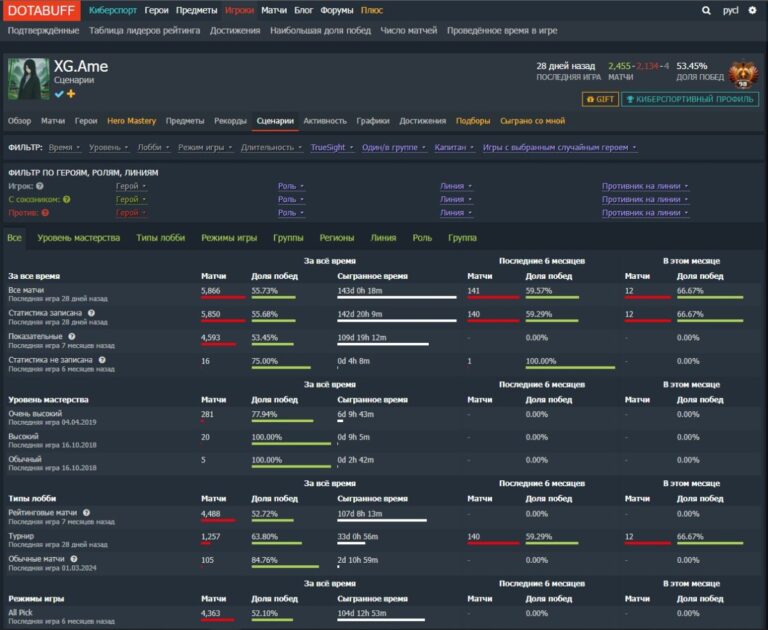
Task: Select Блог in top navigation
Action: [x=304, y=10]
